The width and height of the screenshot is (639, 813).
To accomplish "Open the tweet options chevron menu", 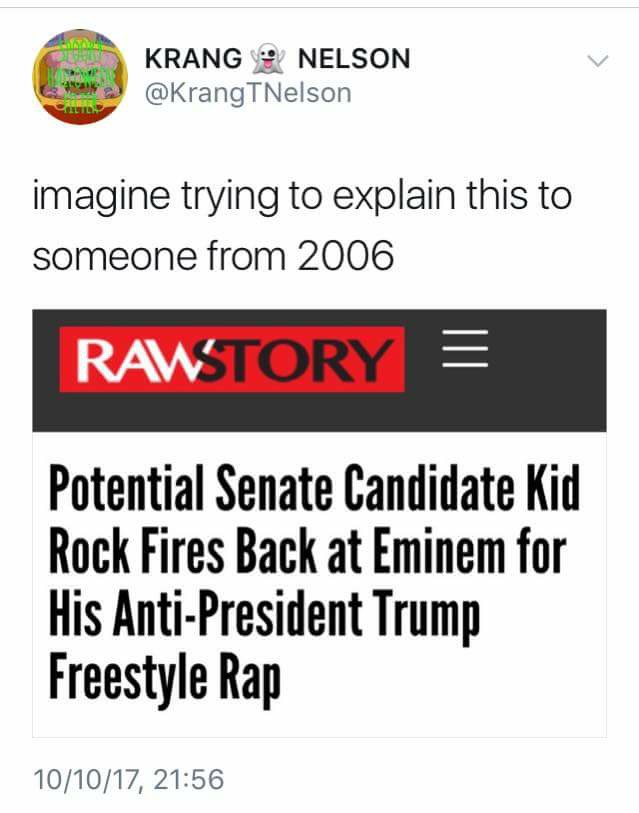I will (x=598, y=61).
